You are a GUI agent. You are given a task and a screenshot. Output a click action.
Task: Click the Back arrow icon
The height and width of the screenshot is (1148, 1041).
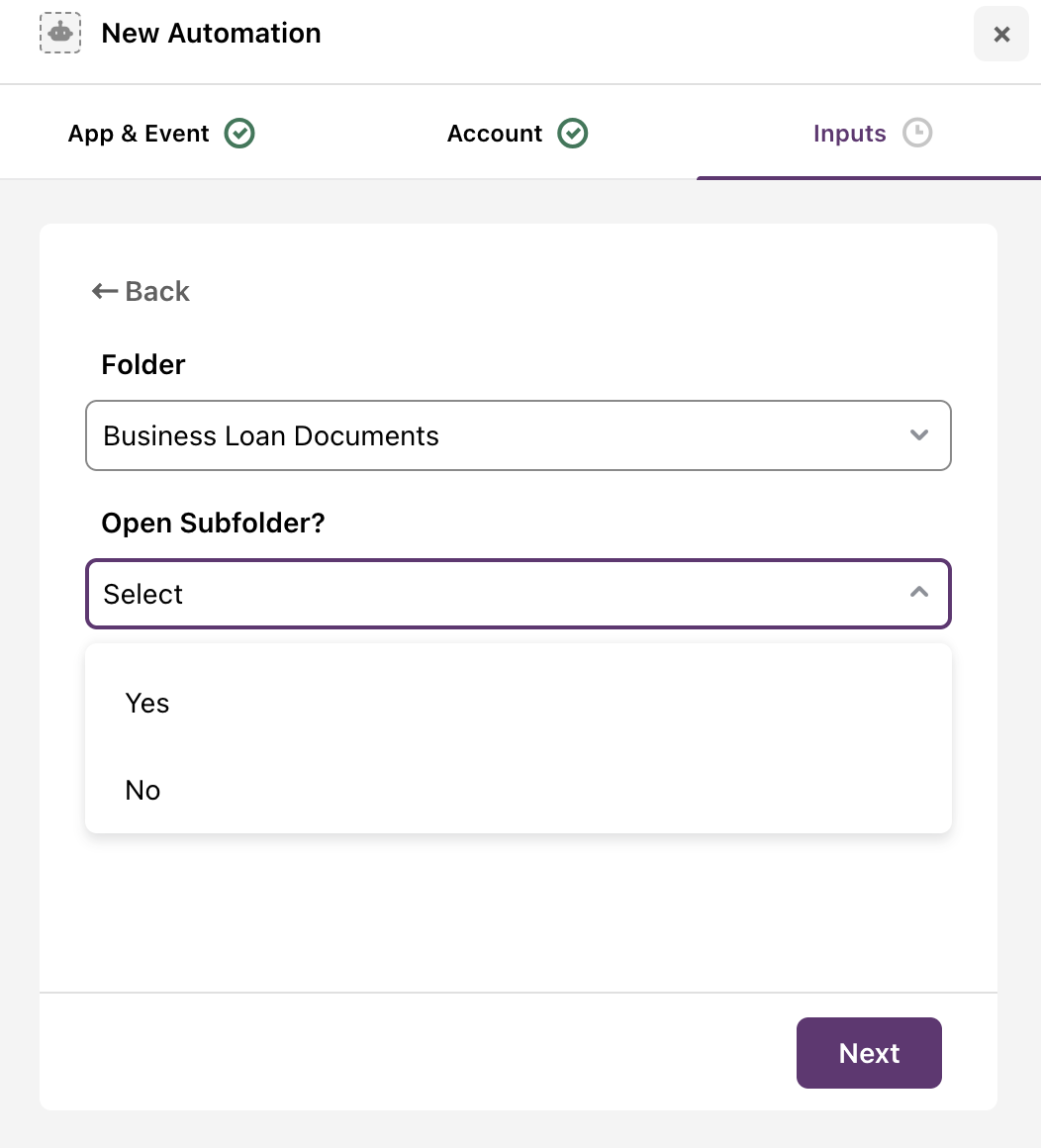click(105, 291)
